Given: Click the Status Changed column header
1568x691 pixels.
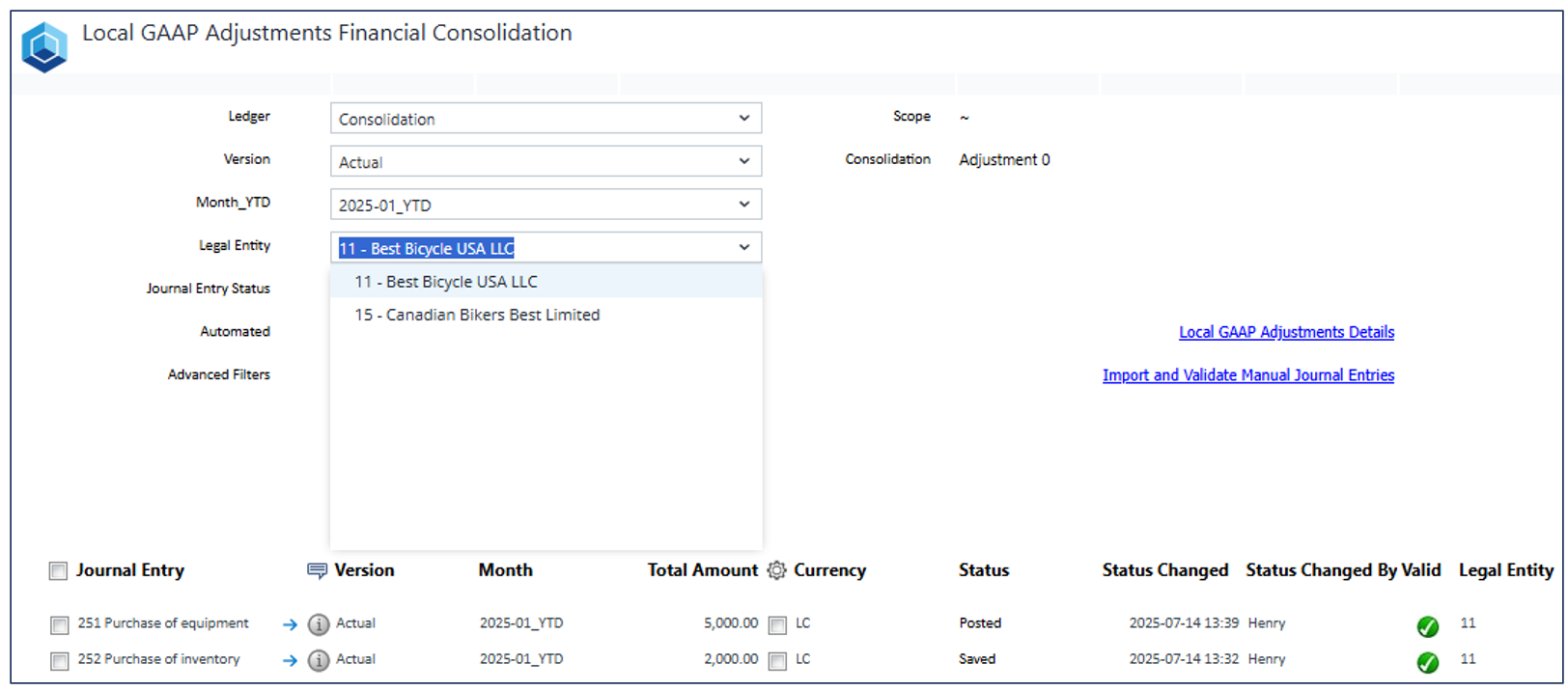Looking at the screenshot, I should pos(1165,570).
